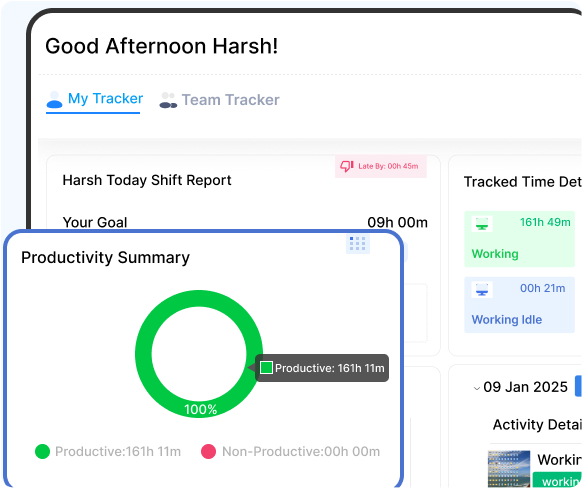This screenshot has width=583, height=489.
Task: Click Harsh Today Shift Report heading
Action: click(x=147, y=180)
